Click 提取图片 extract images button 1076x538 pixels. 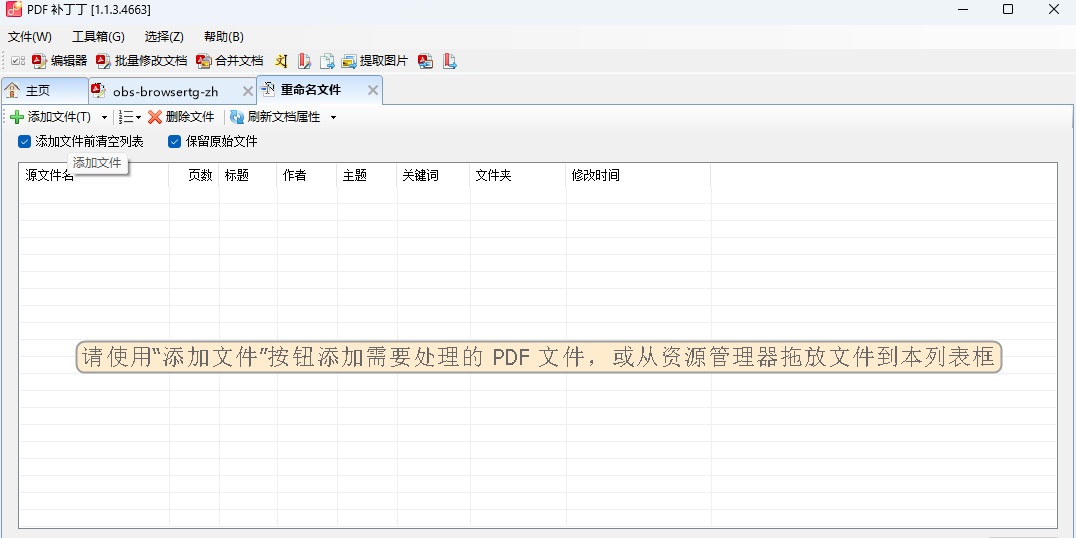(x=375, y=61)
